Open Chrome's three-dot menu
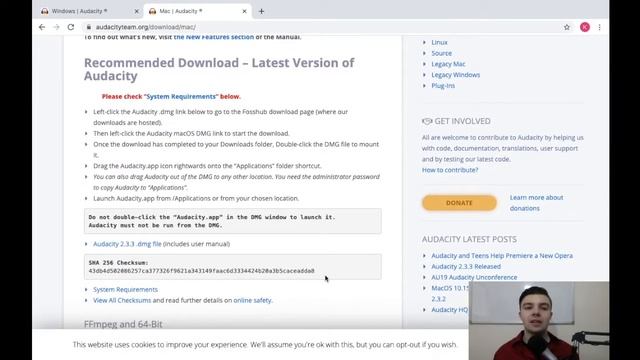 599,27
